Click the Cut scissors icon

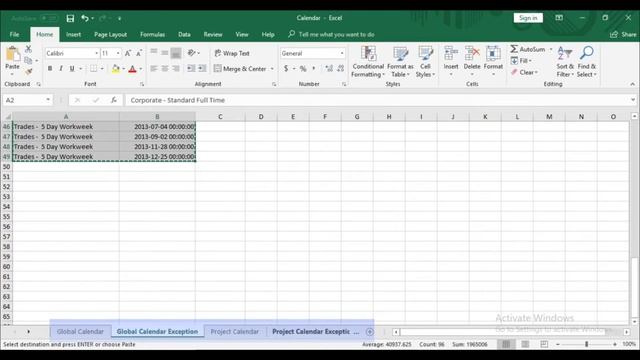[28, 49]
